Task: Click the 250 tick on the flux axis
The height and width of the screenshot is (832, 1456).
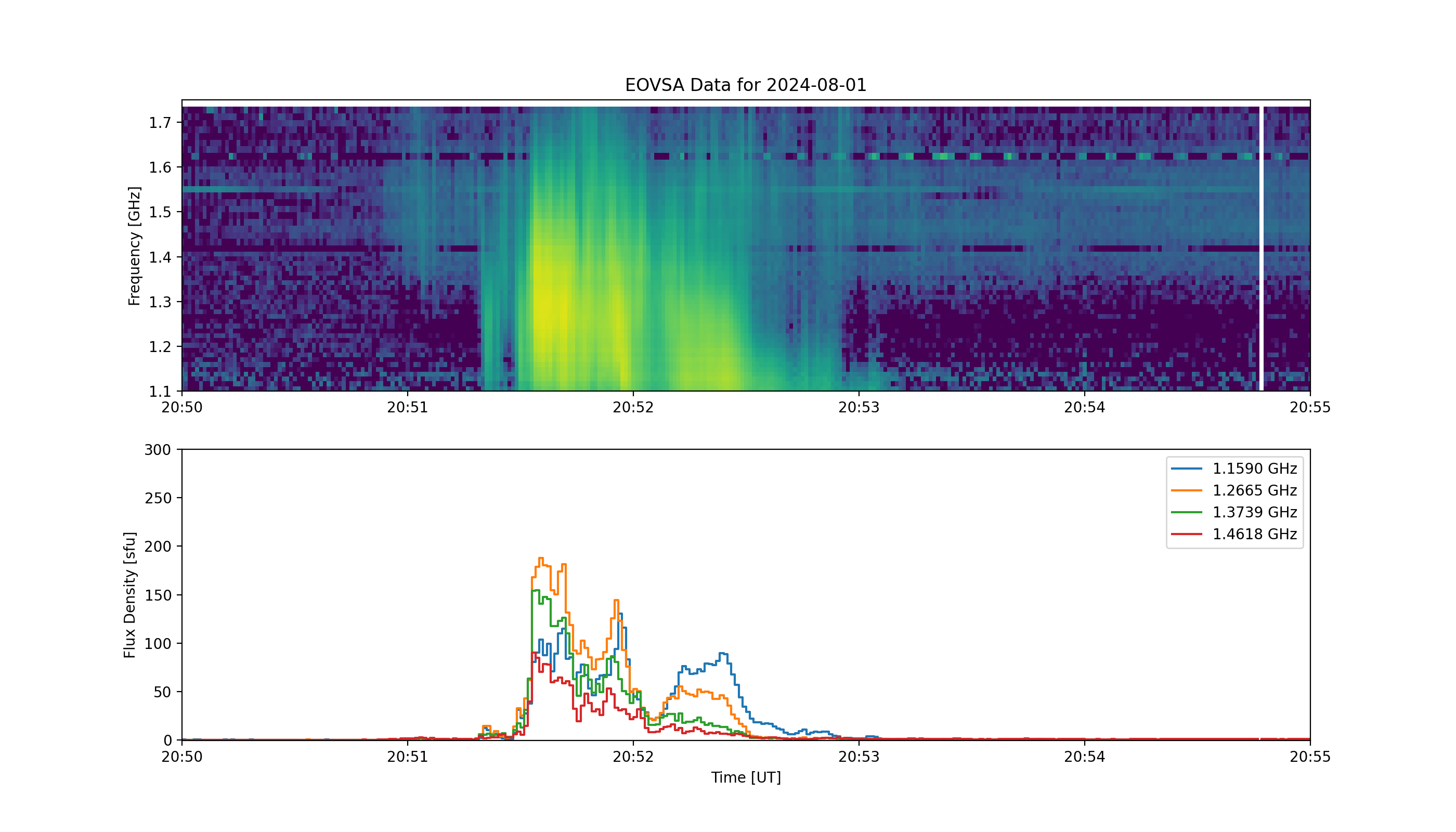Action: click(158, 498)
